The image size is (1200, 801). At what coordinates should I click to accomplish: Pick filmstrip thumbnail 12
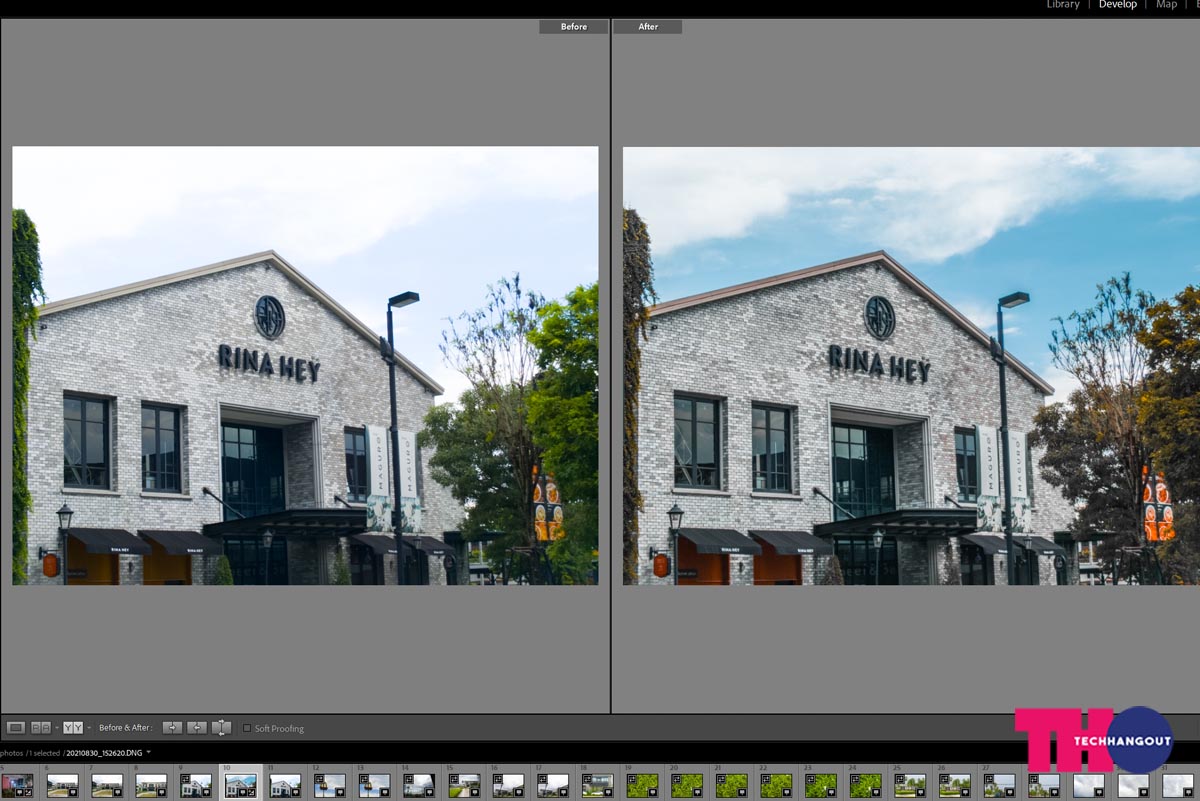pyautogui.click(x=330, y=785)
